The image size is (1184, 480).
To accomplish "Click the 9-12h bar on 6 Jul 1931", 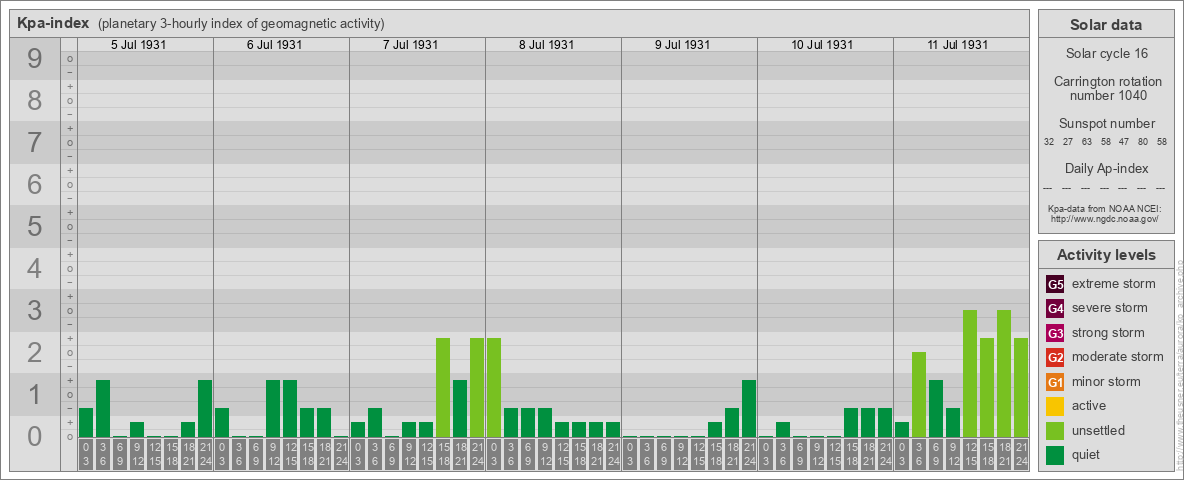I will [273, 408].
